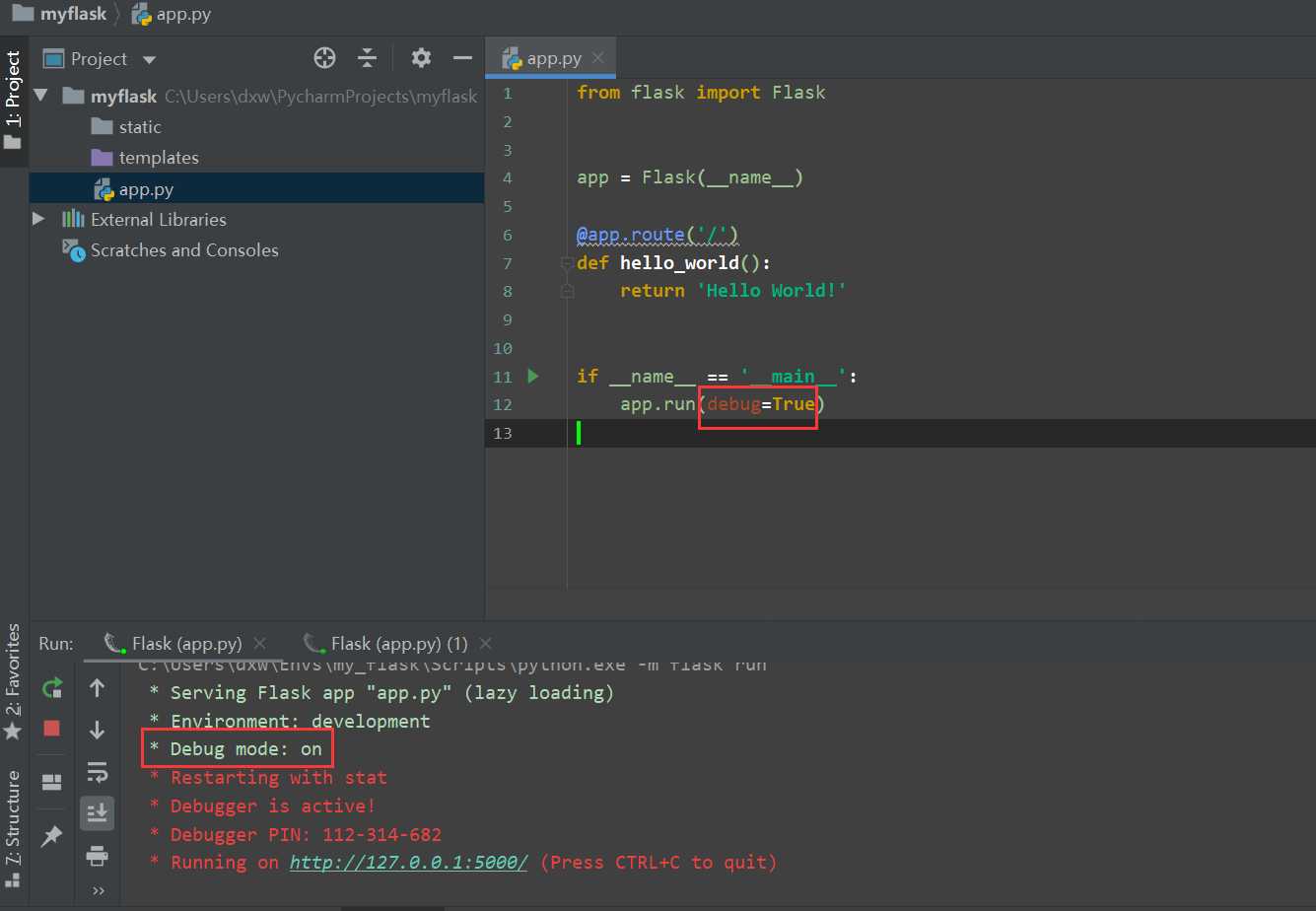Click the myflask breadcrumb
The height and width of the screenshot is (911, 1316).
[x=58, y=14]
